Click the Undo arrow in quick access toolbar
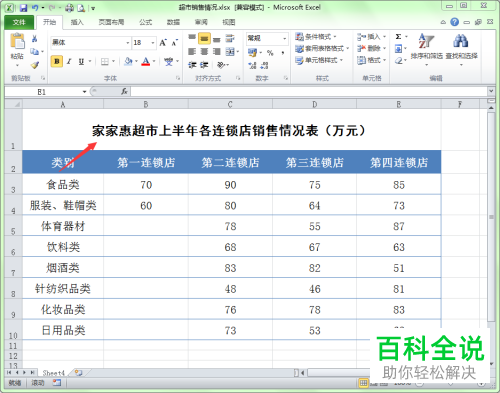The image size is (500, 393). tap(35, 8)
